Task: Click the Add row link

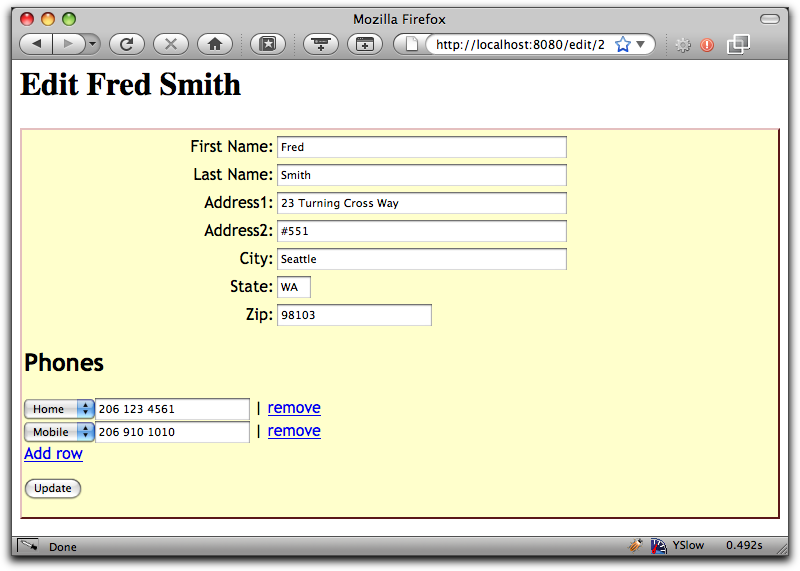Action: point(53,454)
